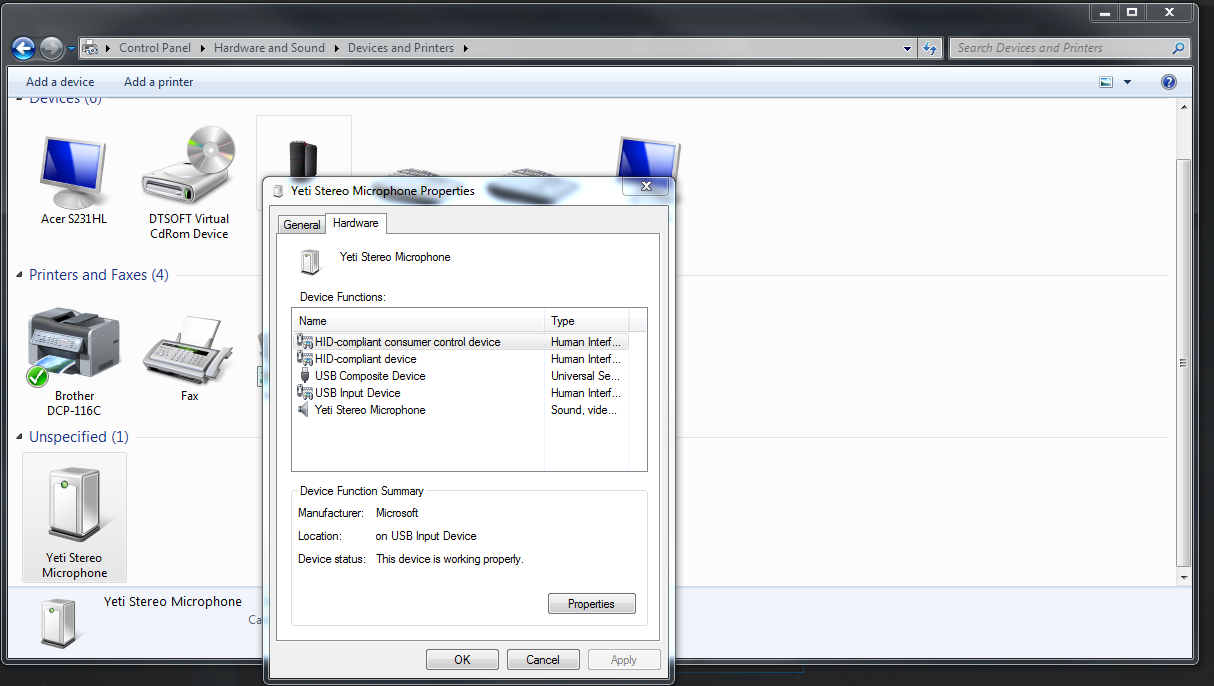Click the scrollbar down arrow in main window
Viewport: 1214px width, 686px height.
(1185, 578)
